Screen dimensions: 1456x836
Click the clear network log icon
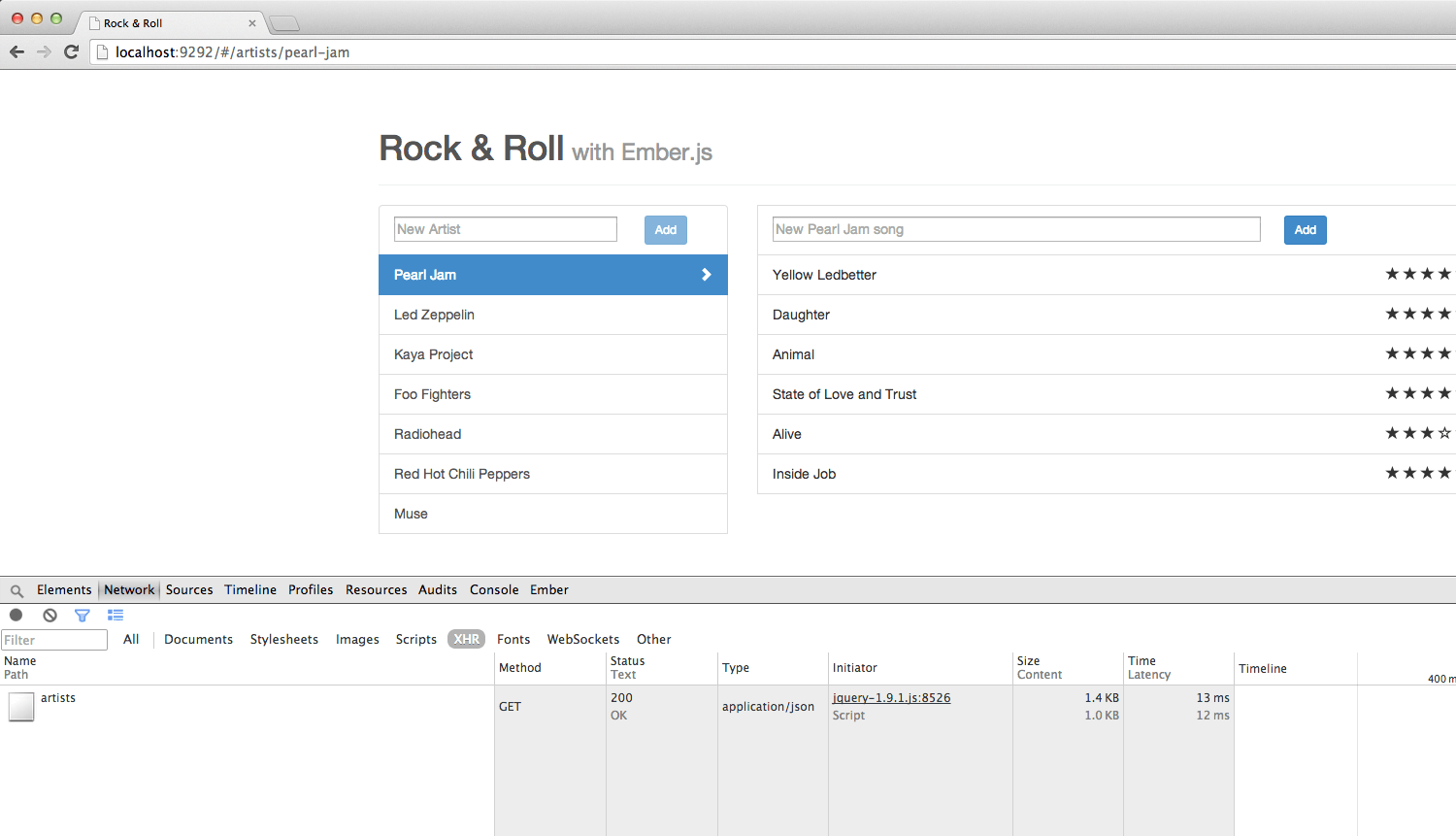(x=50, y=615)
